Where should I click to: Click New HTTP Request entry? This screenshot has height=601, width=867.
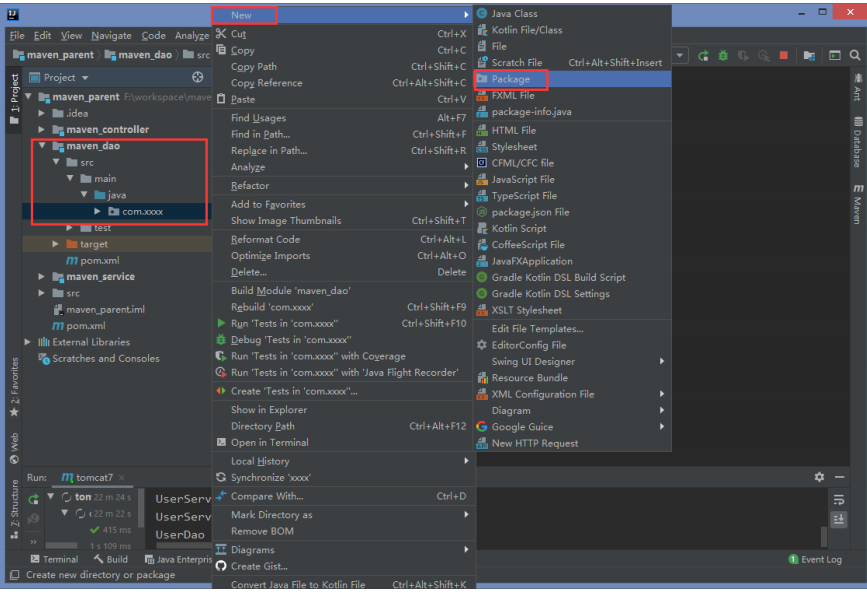tap(573, 443)
